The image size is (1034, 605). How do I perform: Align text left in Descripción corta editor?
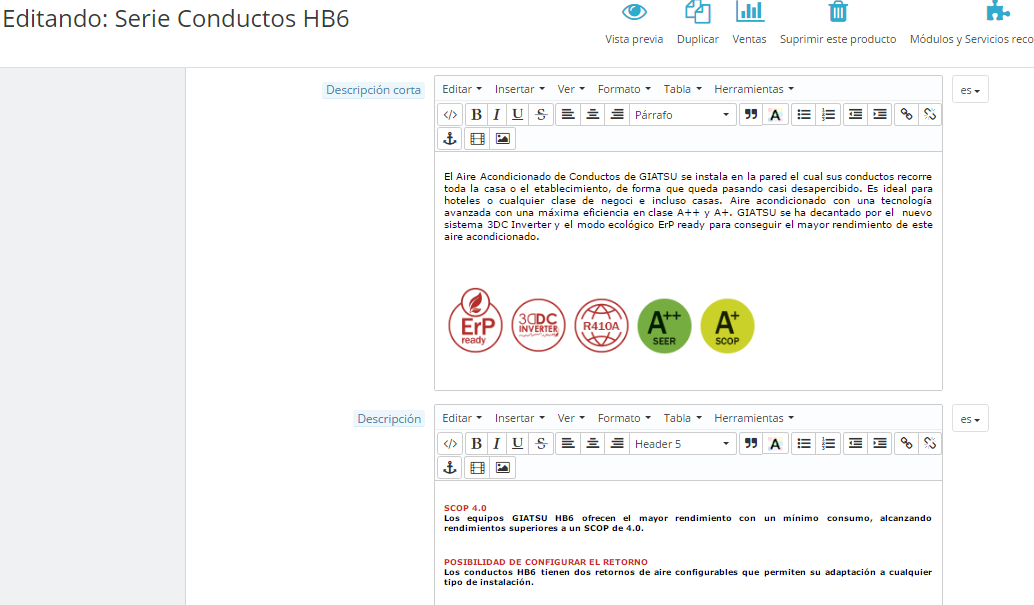[x=568, y=115]
